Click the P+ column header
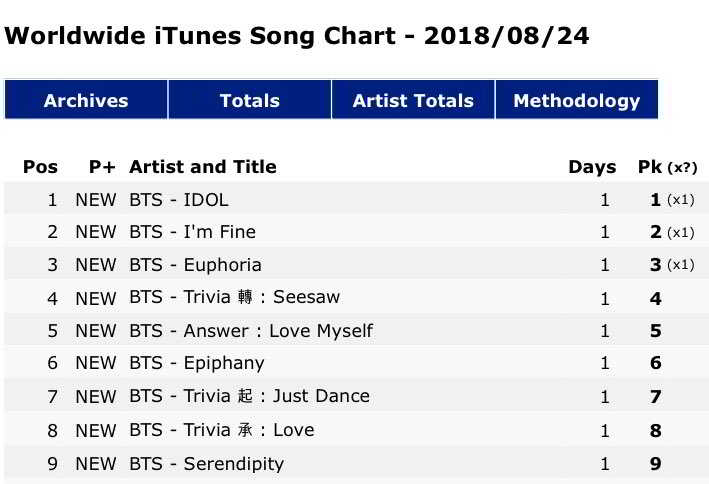Screen dimensions: 709x484 coord(102,167)
